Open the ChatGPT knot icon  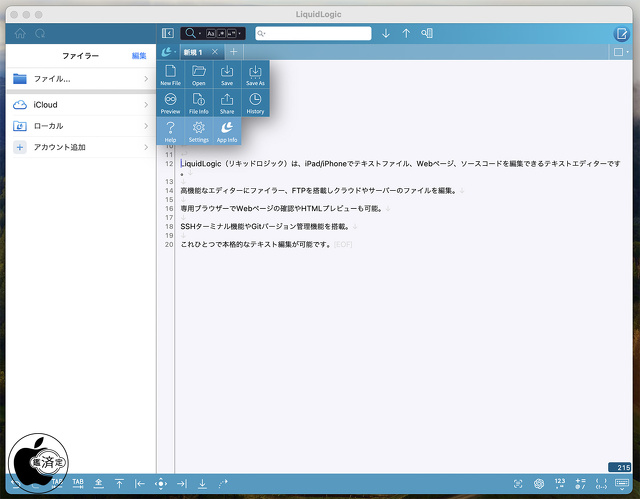click(x=539, y=484)
